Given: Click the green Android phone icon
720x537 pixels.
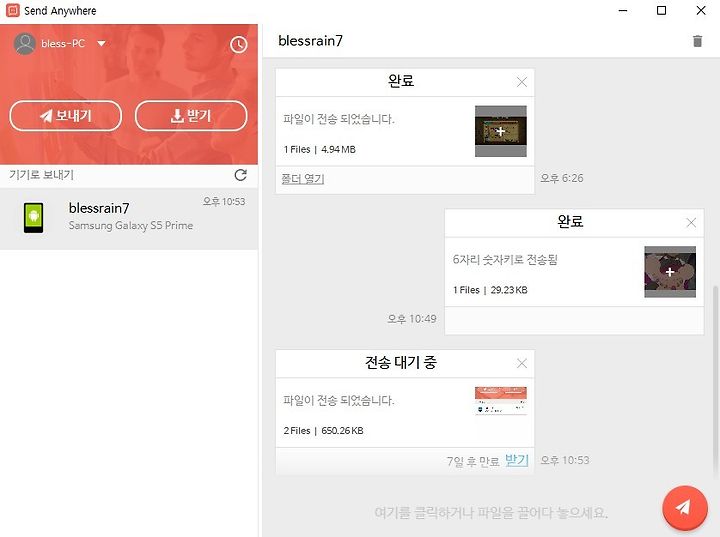Looking at the screenshot, I should (34, 218).
